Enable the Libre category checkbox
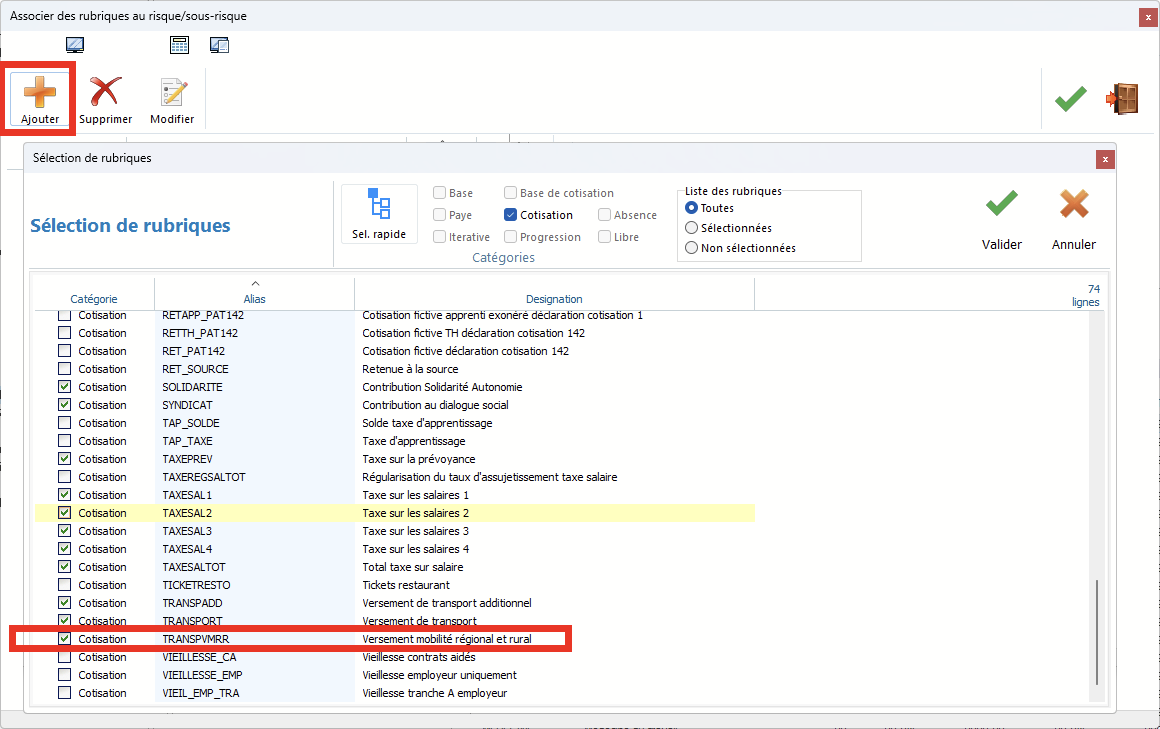The image size is (1160, 729). click(x=604, y=237)
